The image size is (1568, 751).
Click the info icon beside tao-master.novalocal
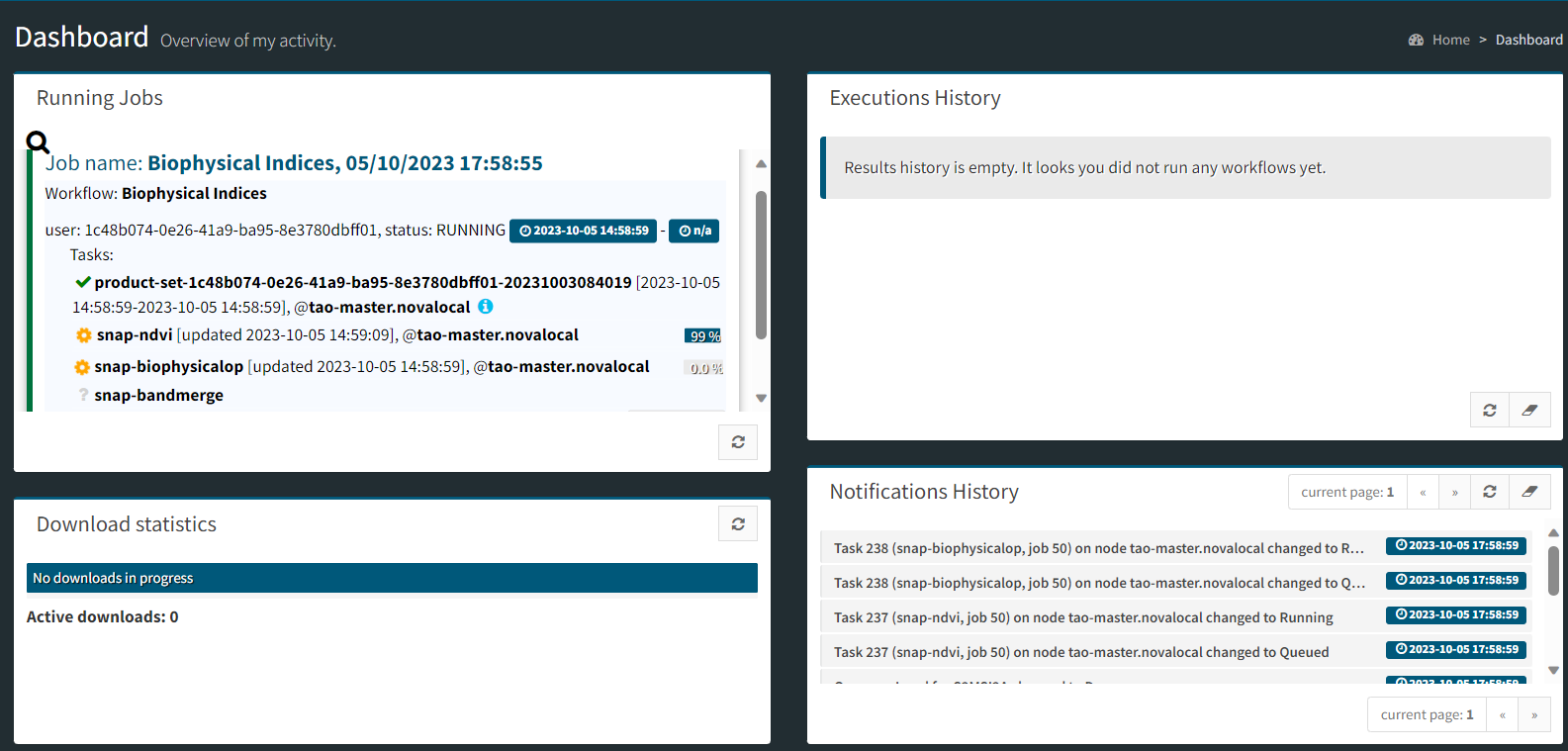[x=486, y=307]
